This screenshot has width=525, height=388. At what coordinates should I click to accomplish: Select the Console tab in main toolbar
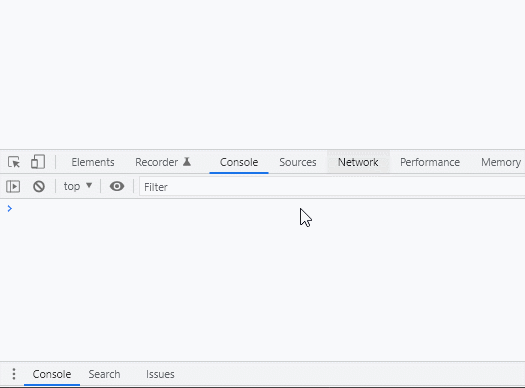[x=239, y=162]
